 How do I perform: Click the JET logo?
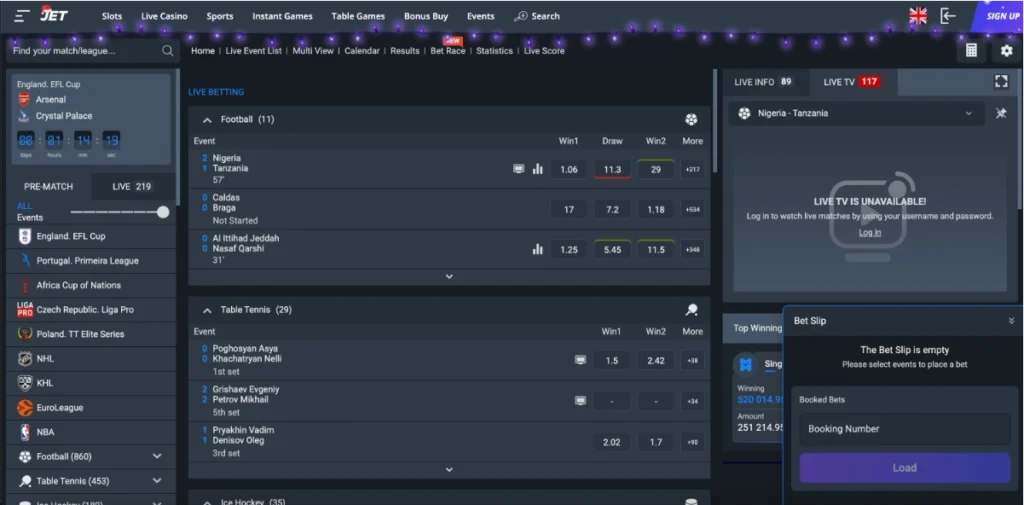(54, 14)
